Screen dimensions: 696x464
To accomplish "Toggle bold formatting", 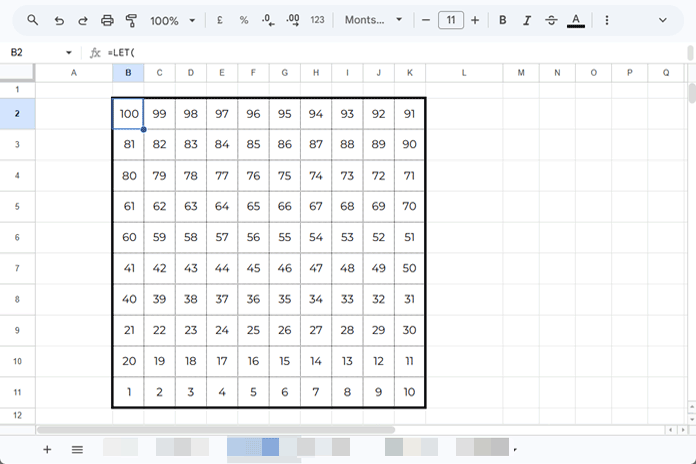I will tap(502, 20).
